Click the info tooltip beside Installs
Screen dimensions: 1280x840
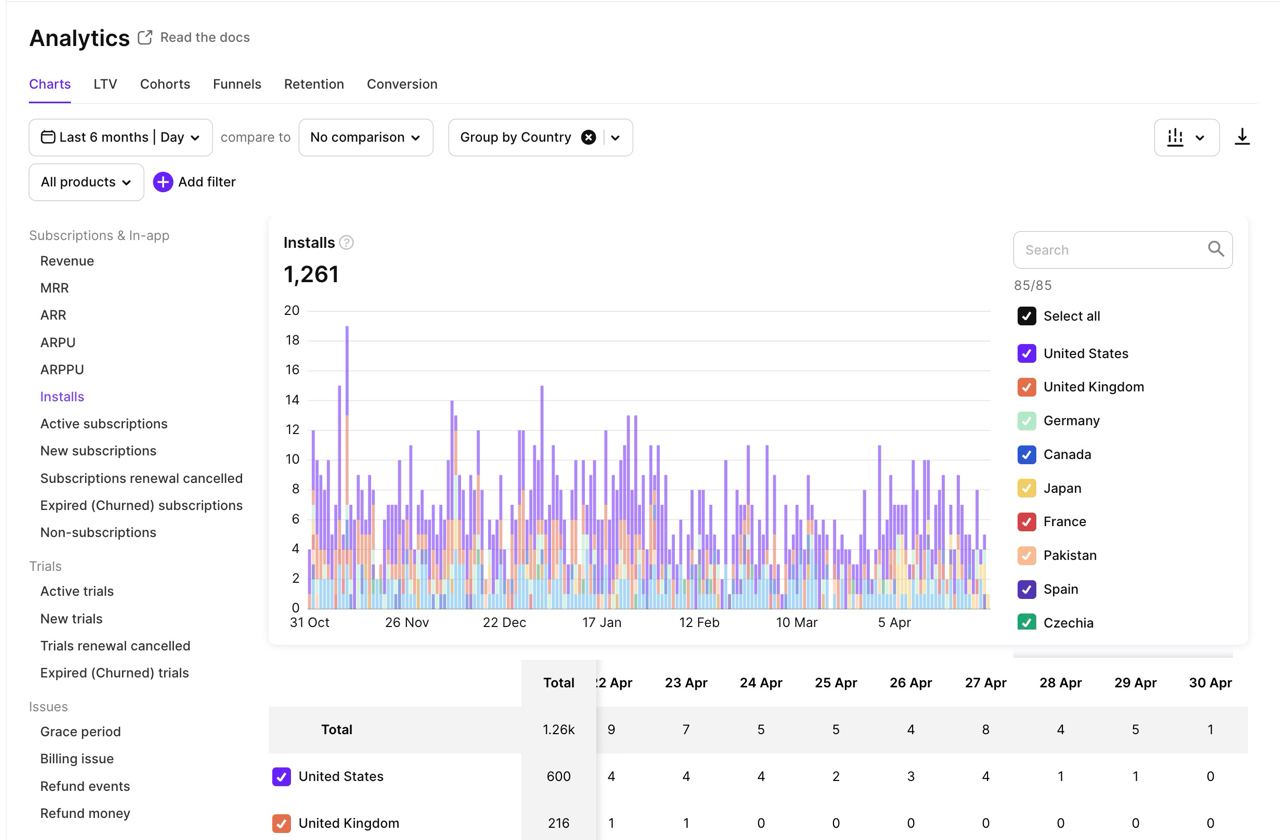pyautogui.click(x=347, y=241)
